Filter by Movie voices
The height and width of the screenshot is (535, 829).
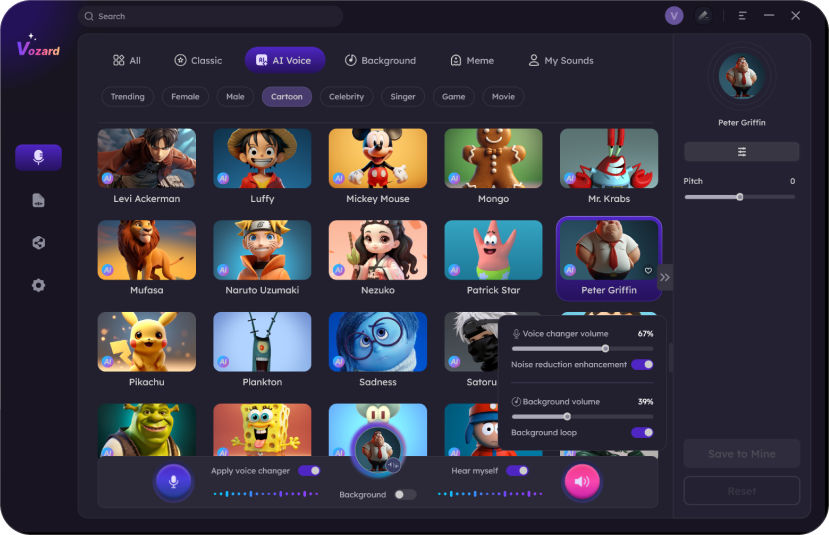(503, 97)
